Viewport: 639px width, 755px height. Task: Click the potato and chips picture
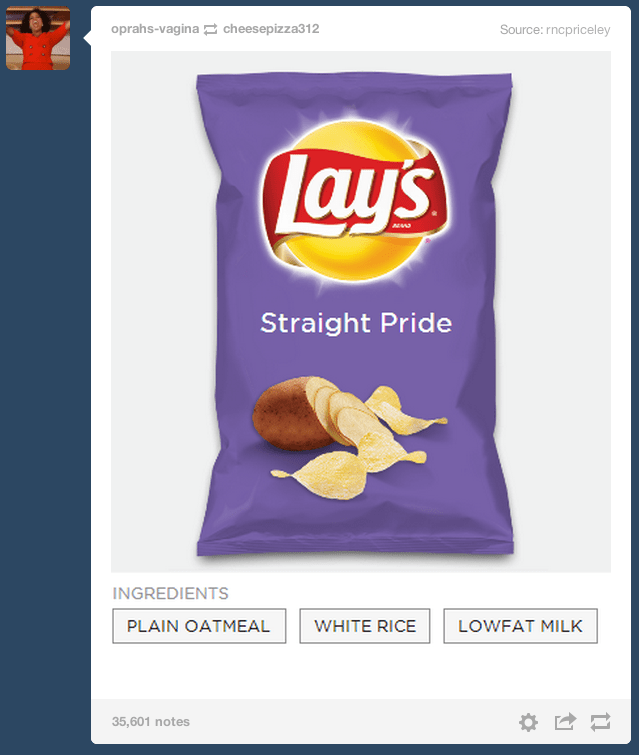tap(349, 437)
